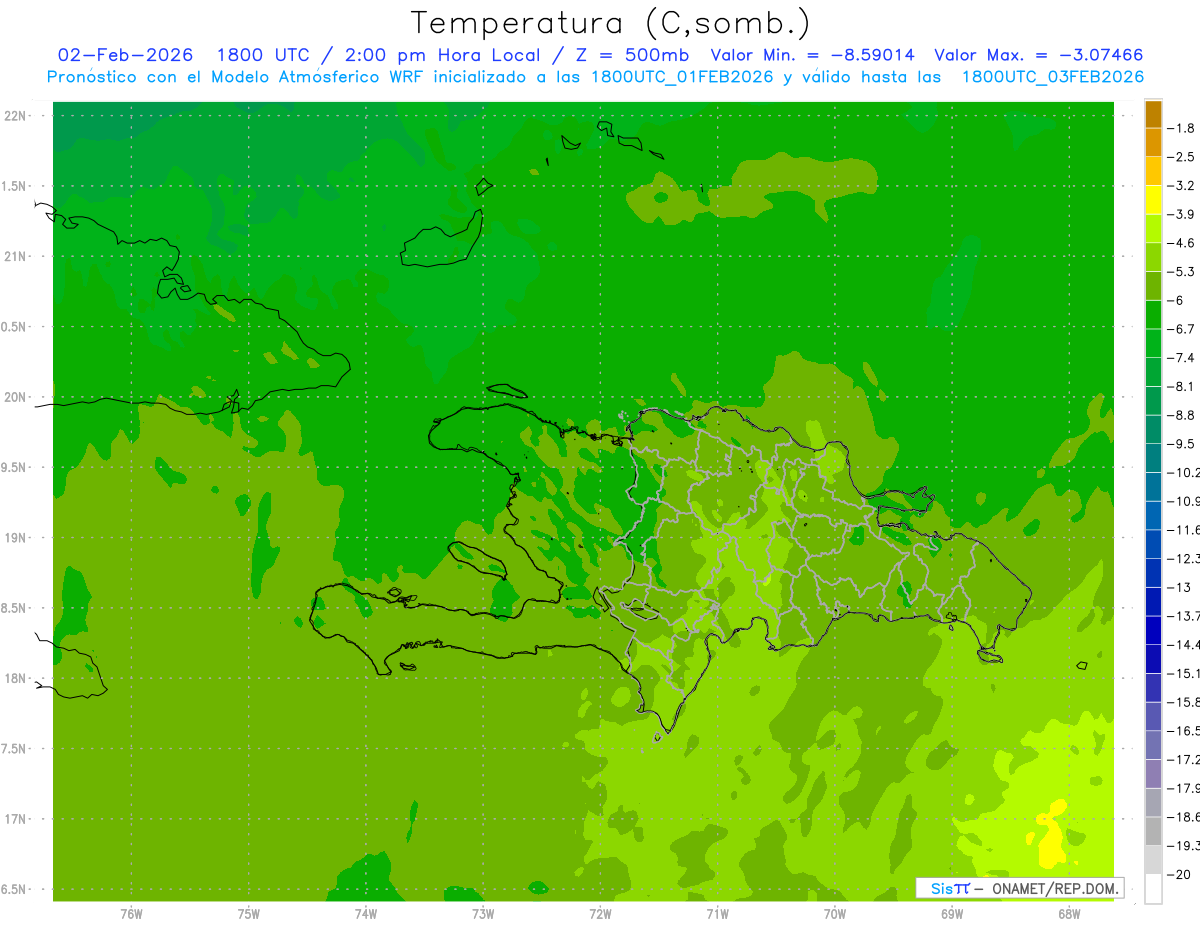Pick the white swatch below the -20 label
The height and width of the screenshot is (927, 1200).
point(1153,889)
